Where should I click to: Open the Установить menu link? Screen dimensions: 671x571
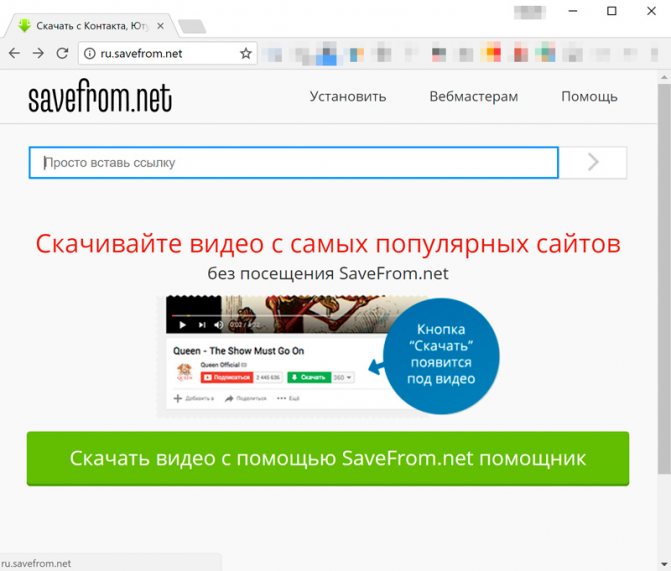tap(348, 96)
